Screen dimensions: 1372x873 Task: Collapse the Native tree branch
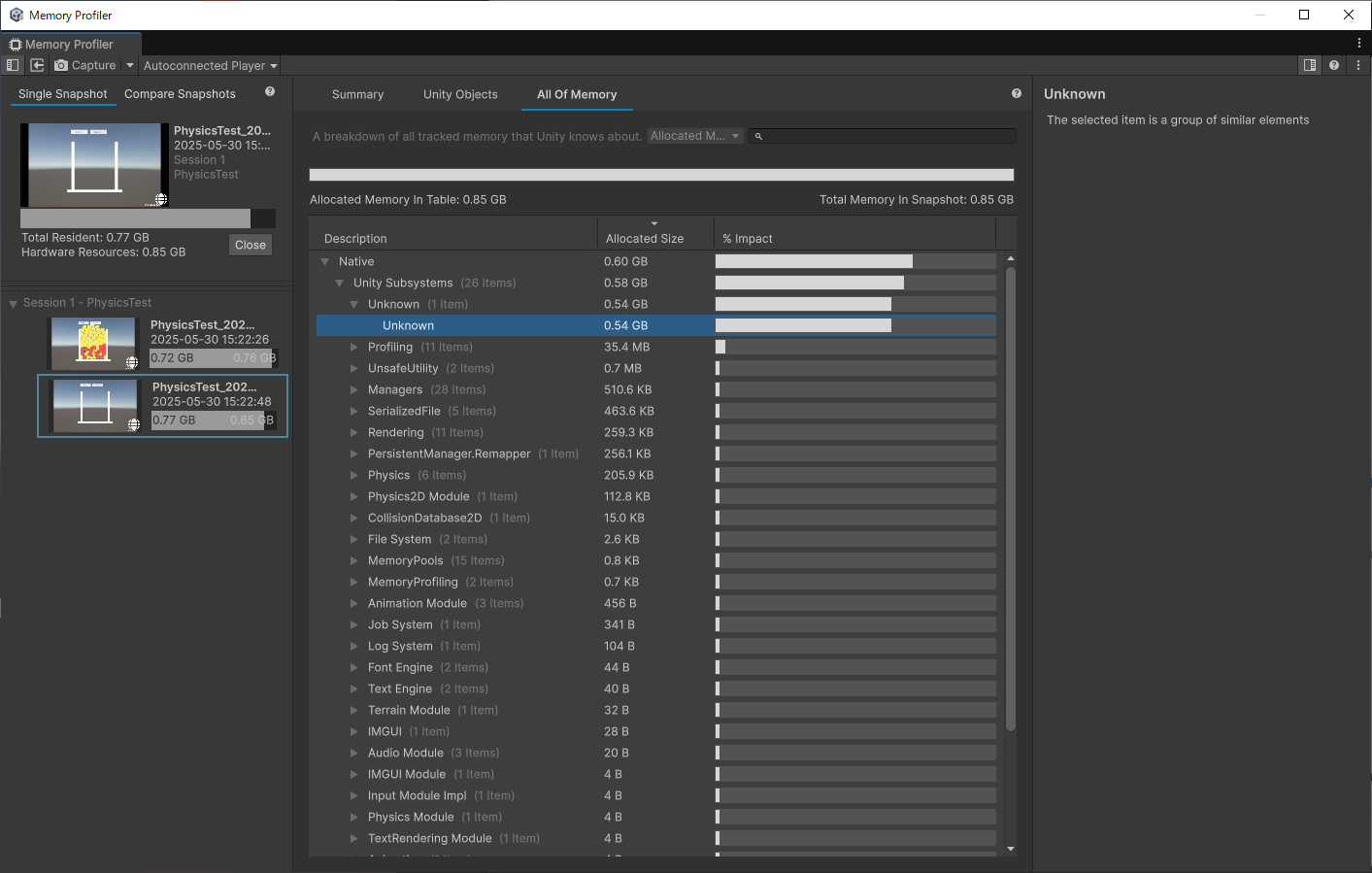click(324, 260)
